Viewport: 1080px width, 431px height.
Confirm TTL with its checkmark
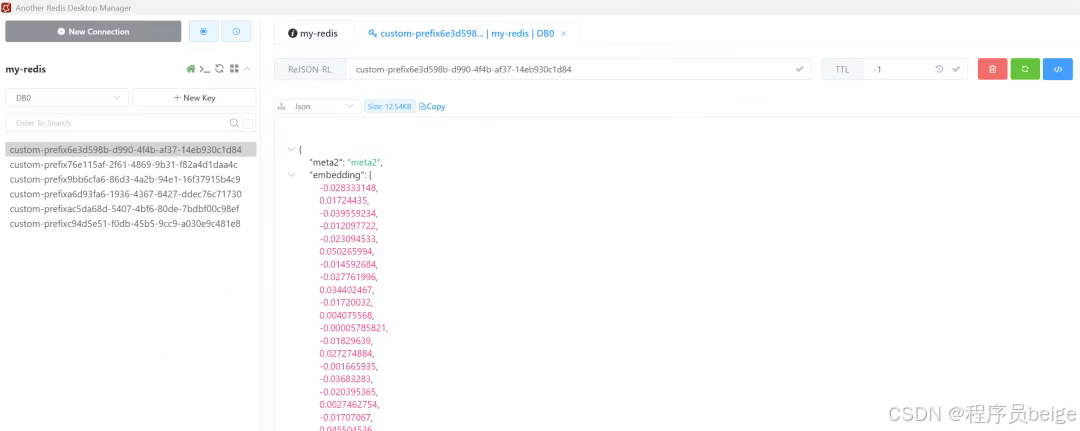pyautogui.click(x=956, y=70)
